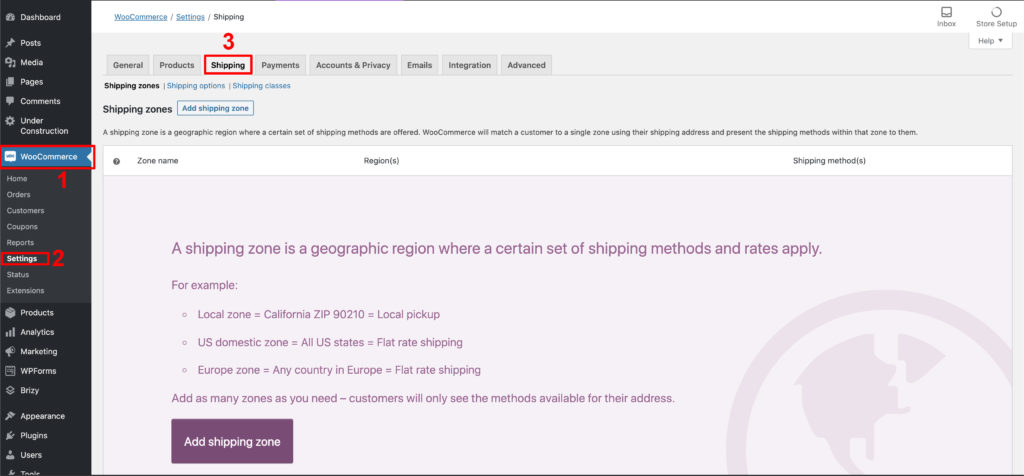The width and height of the screenshot is (1024, 476).
Task: Open Shipping options sub-link
Action: click(196, 86)
